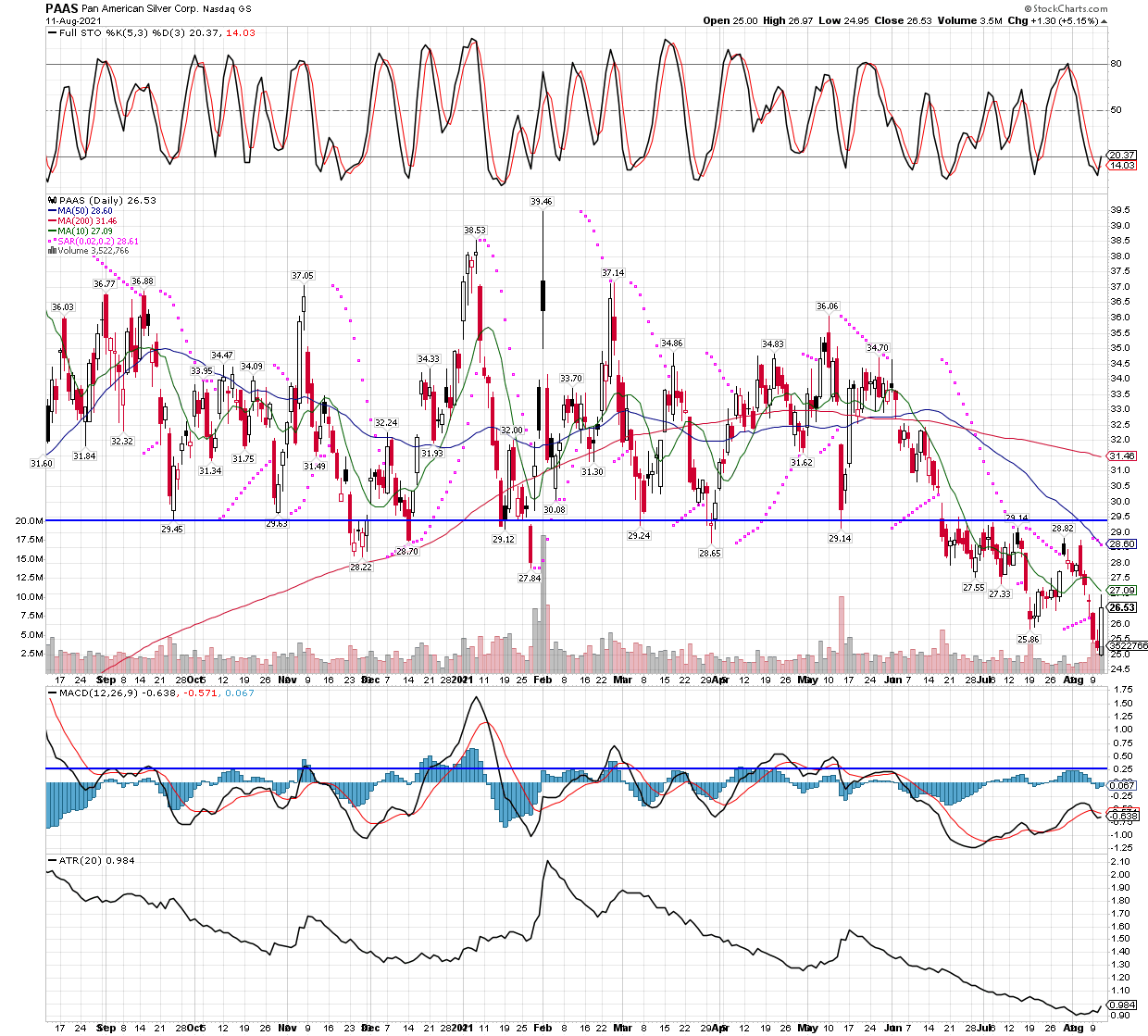The image size is (1148, 1036).
Task: Click the 36.88 high price label
Action: coord(143,281)
